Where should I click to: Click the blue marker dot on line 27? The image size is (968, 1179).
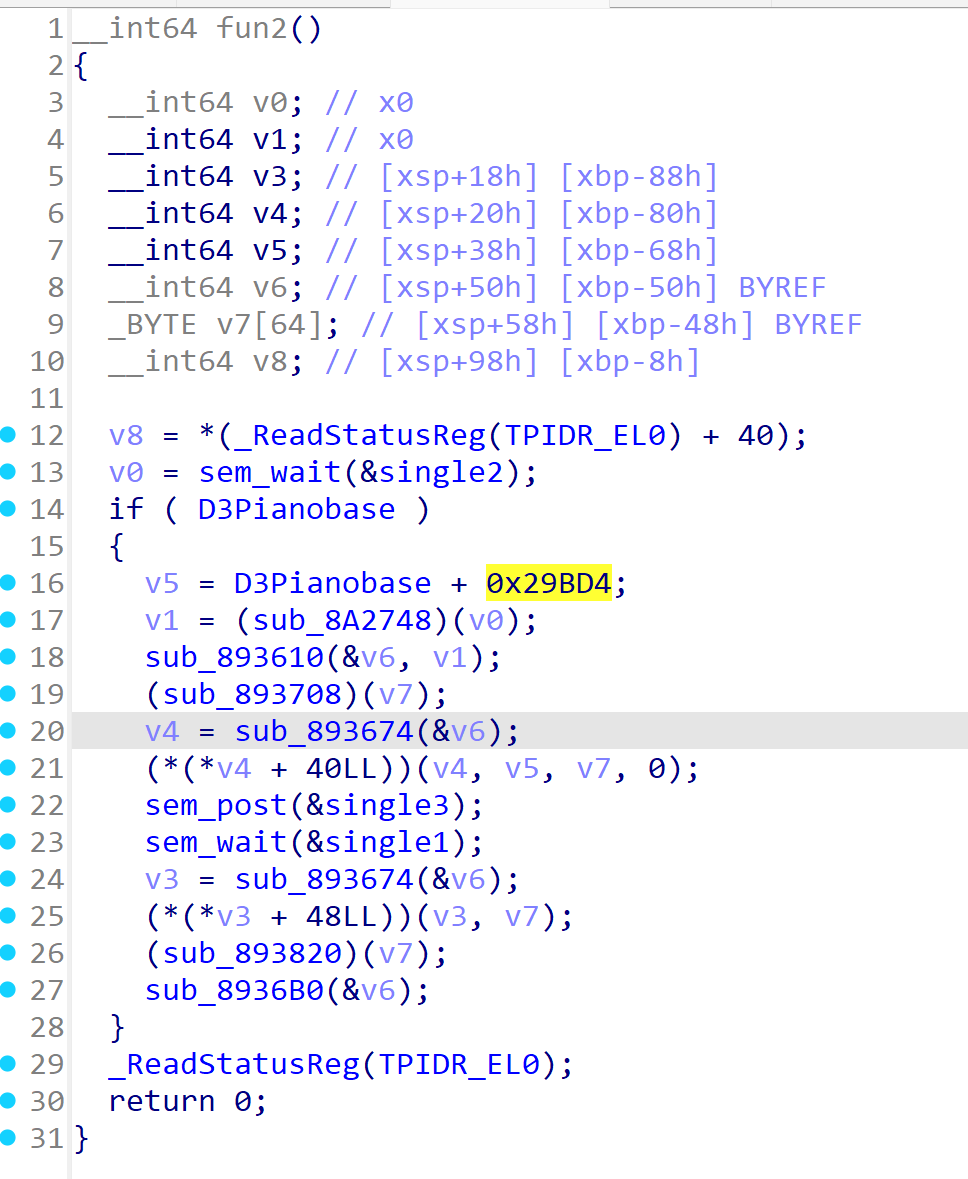tap(9, 990)
